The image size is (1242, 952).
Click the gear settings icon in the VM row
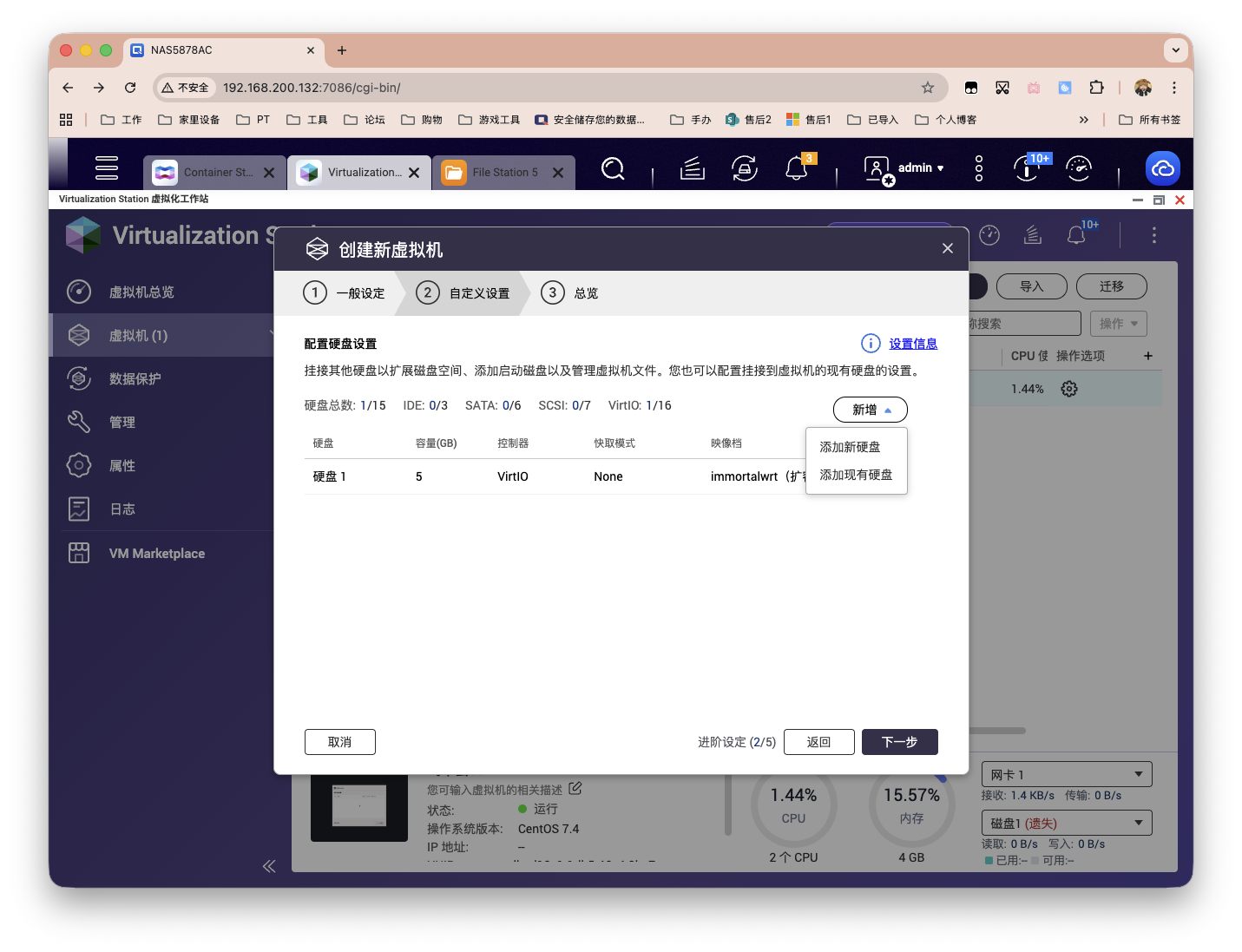tap(1068, 388)
